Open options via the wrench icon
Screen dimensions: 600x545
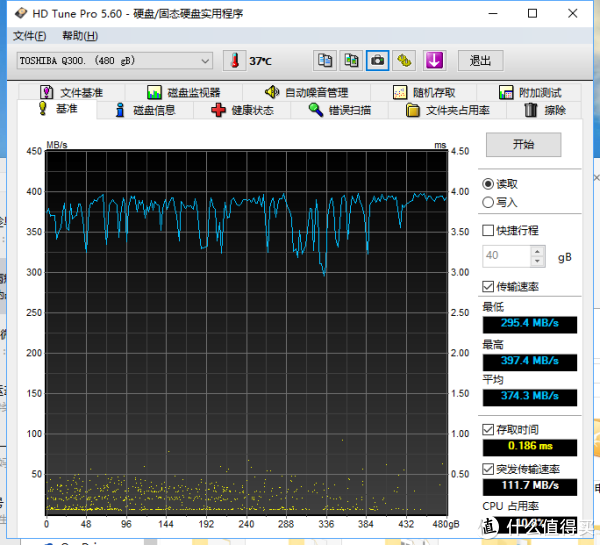click(404, 60)
